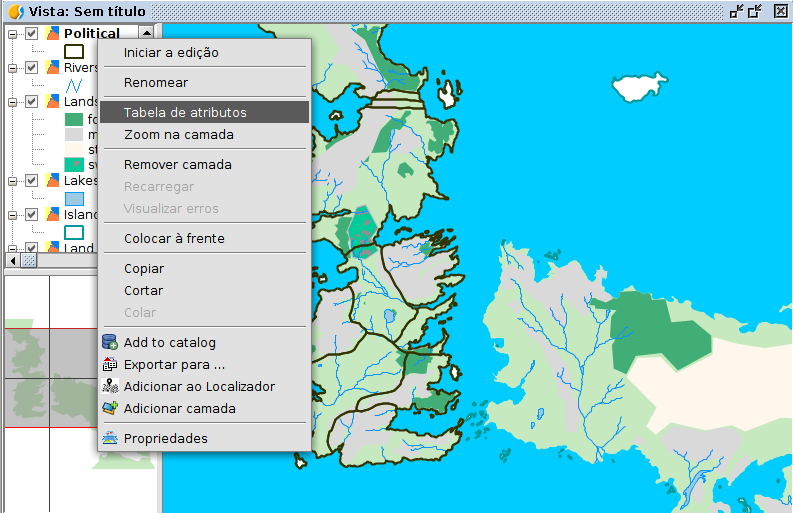Toggle the Rivers layer checkbox
793x513 pixels.
[32, 67]
